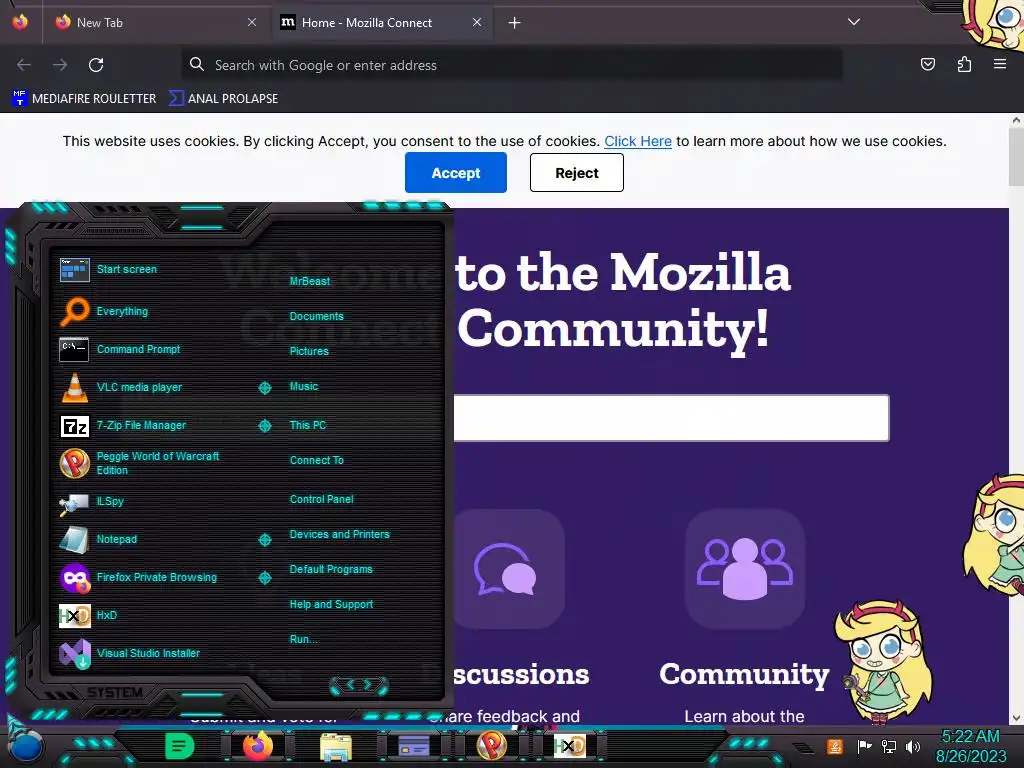Open the second bookmark toolbar item
Screen dimensions: 1024x768
[223, 99]
